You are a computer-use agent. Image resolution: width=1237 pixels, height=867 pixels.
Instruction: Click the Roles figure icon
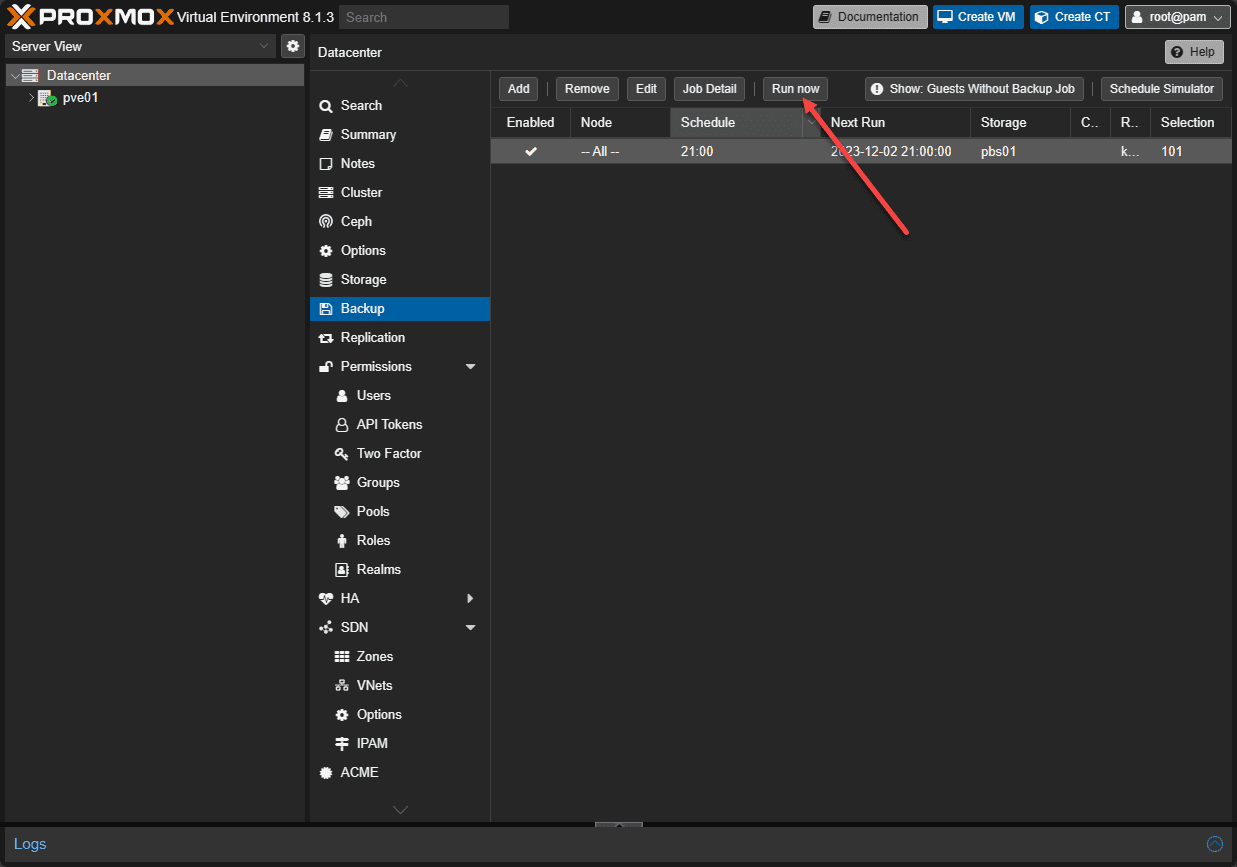(342, 541)
